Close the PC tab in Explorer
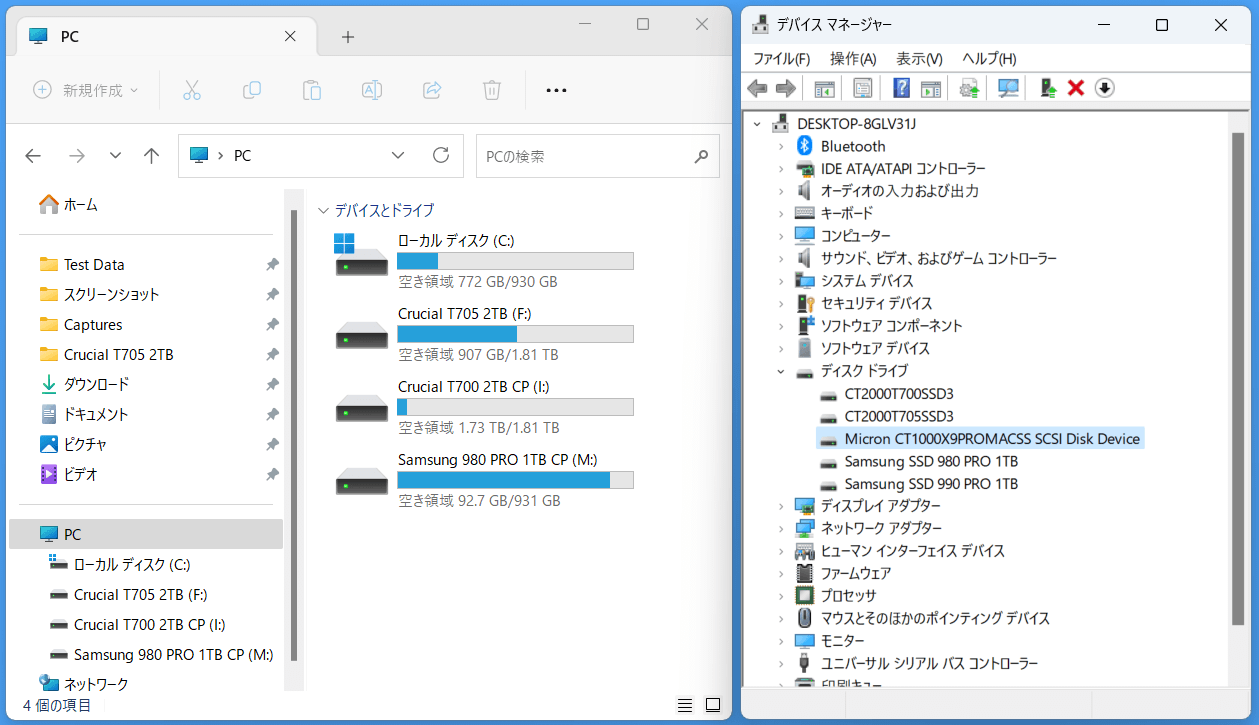Image resolution: width=1259 pixels, height=725 pixels. tap(290, 36)
